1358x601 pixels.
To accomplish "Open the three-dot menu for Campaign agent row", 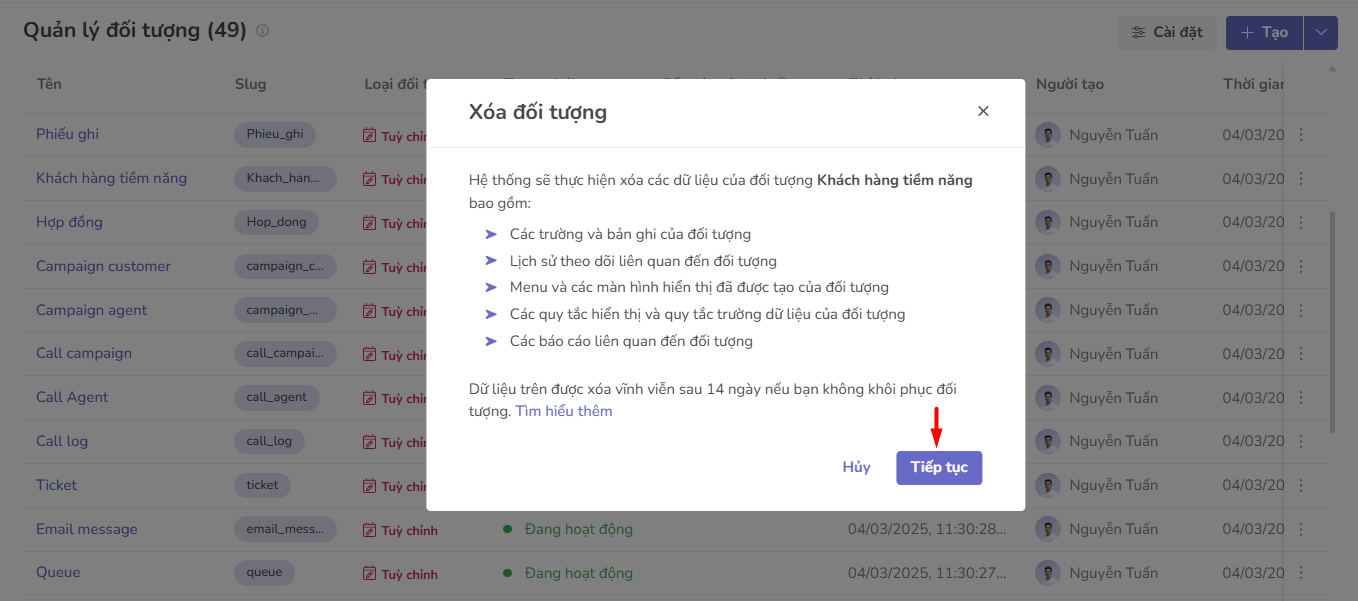I will tap(1301, 310).
